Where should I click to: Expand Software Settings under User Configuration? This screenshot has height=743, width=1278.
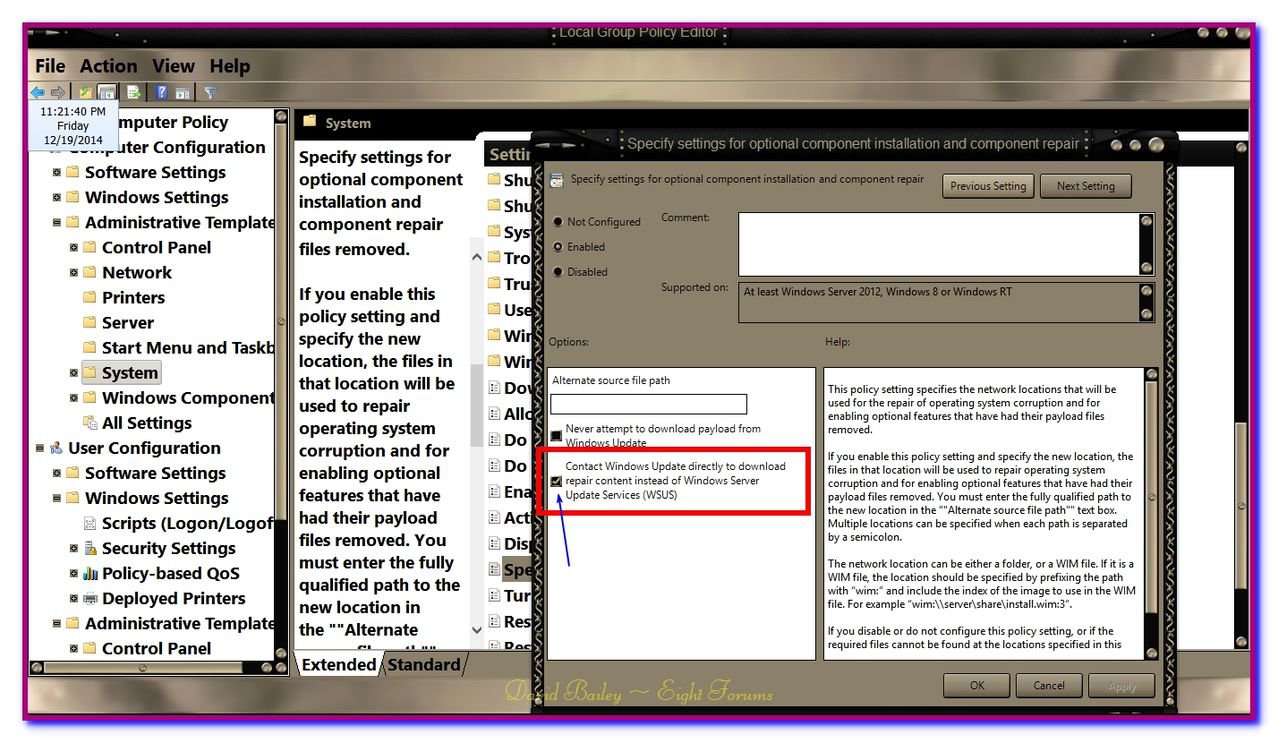point(57,473)
